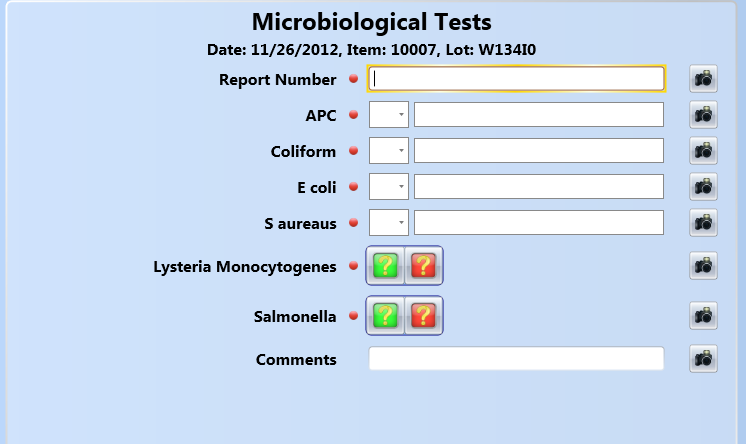Screen dimensions: 746x444
Task: Click the Coliform value input field
Action: click(x=539, y=151)
